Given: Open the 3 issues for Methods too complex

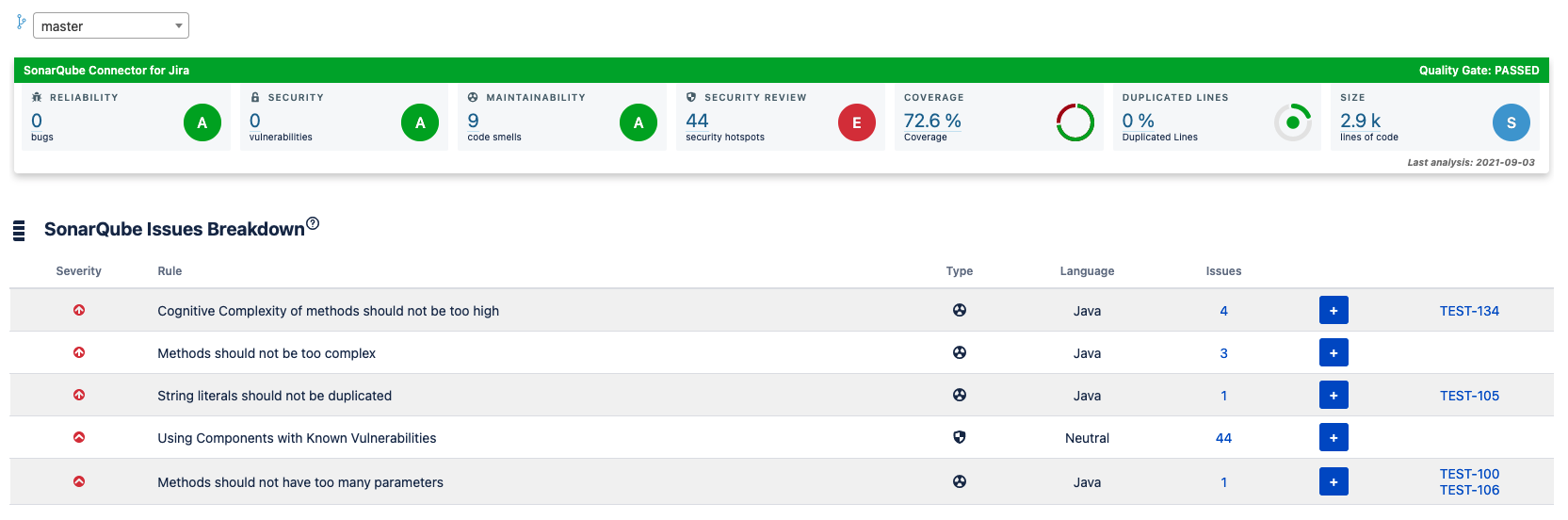Looking at the screenshot, I should coord(1223,353).
